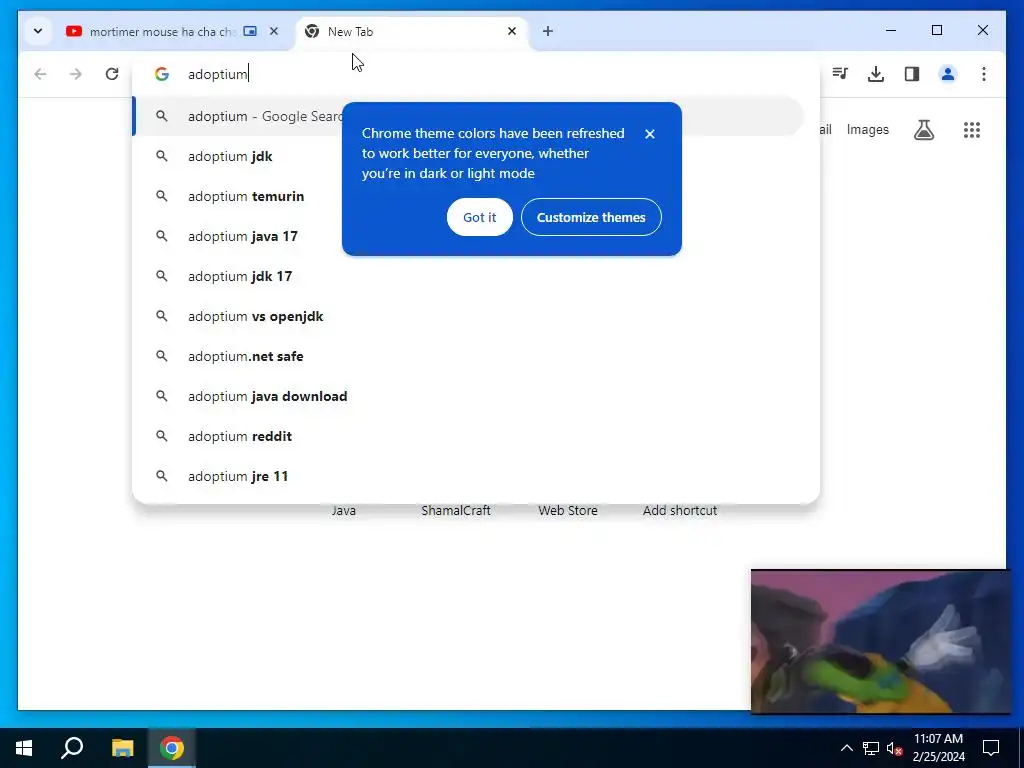Switch to the mortimer mouse YouTube tab
The width and height of the screenshot is (1024, 768).
tap(160, 31)
